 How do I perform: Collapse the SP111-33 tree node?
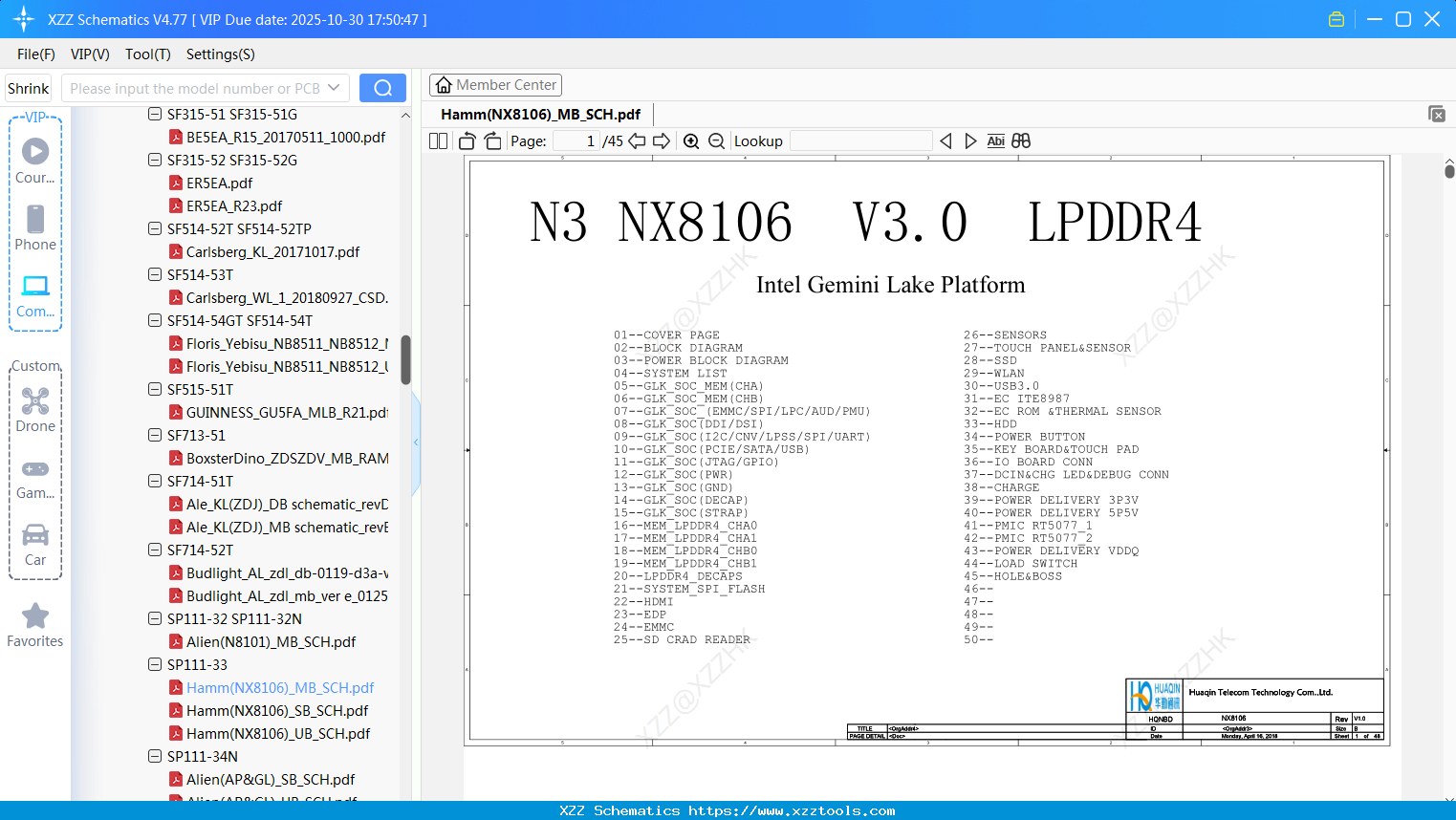coord(155,664)
